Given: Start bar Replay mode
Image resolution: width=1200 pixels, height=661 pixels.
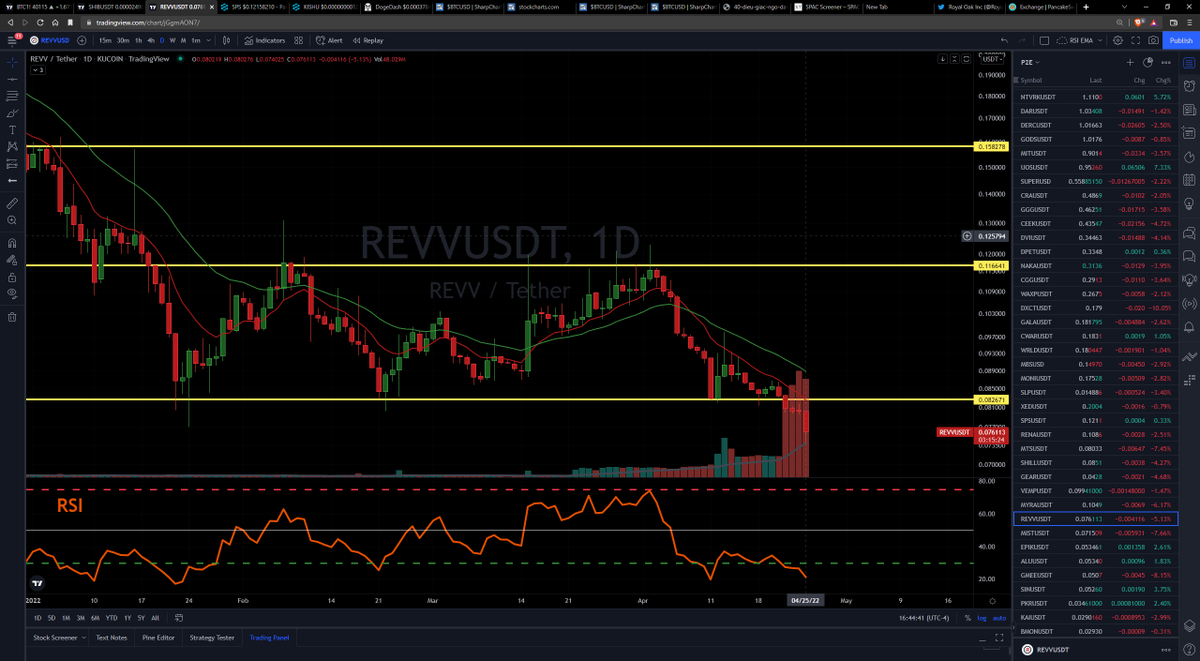Looking at the screenshot, I should click(368, 40).
